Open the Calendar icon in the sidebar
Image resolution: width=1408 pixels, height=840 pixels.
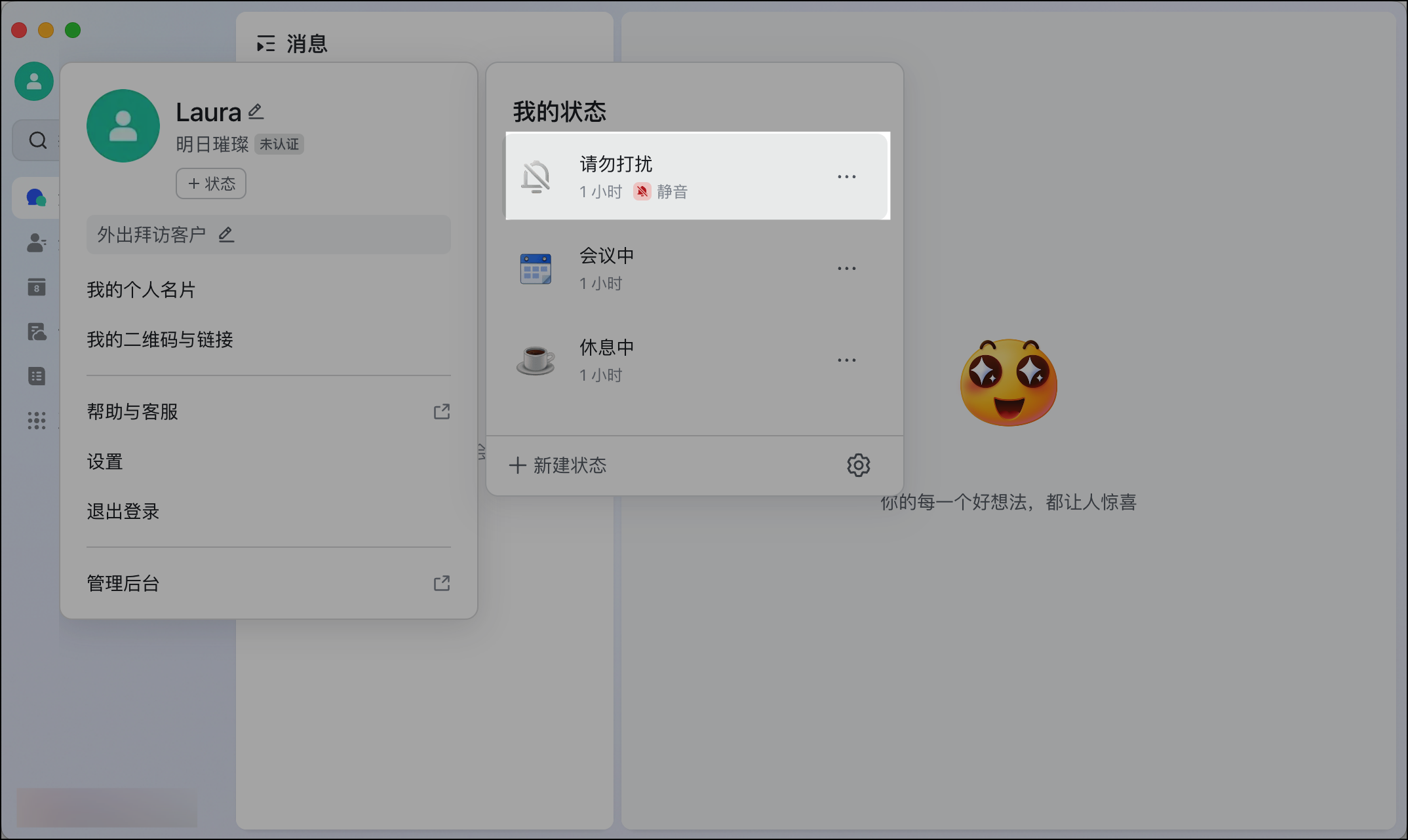pyautogui.click(x=36, y=287)
